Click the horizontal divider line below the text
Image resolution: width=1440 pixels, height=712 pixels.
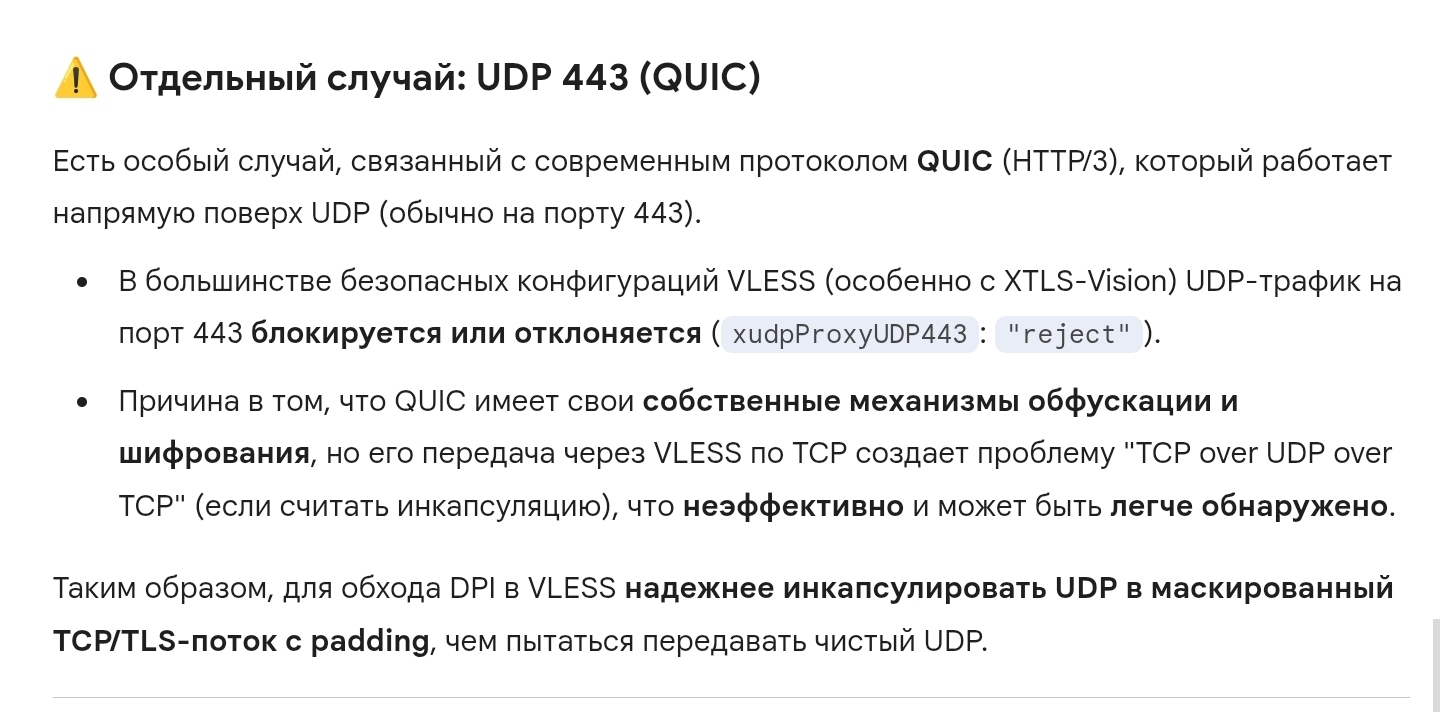click(730, 697)
